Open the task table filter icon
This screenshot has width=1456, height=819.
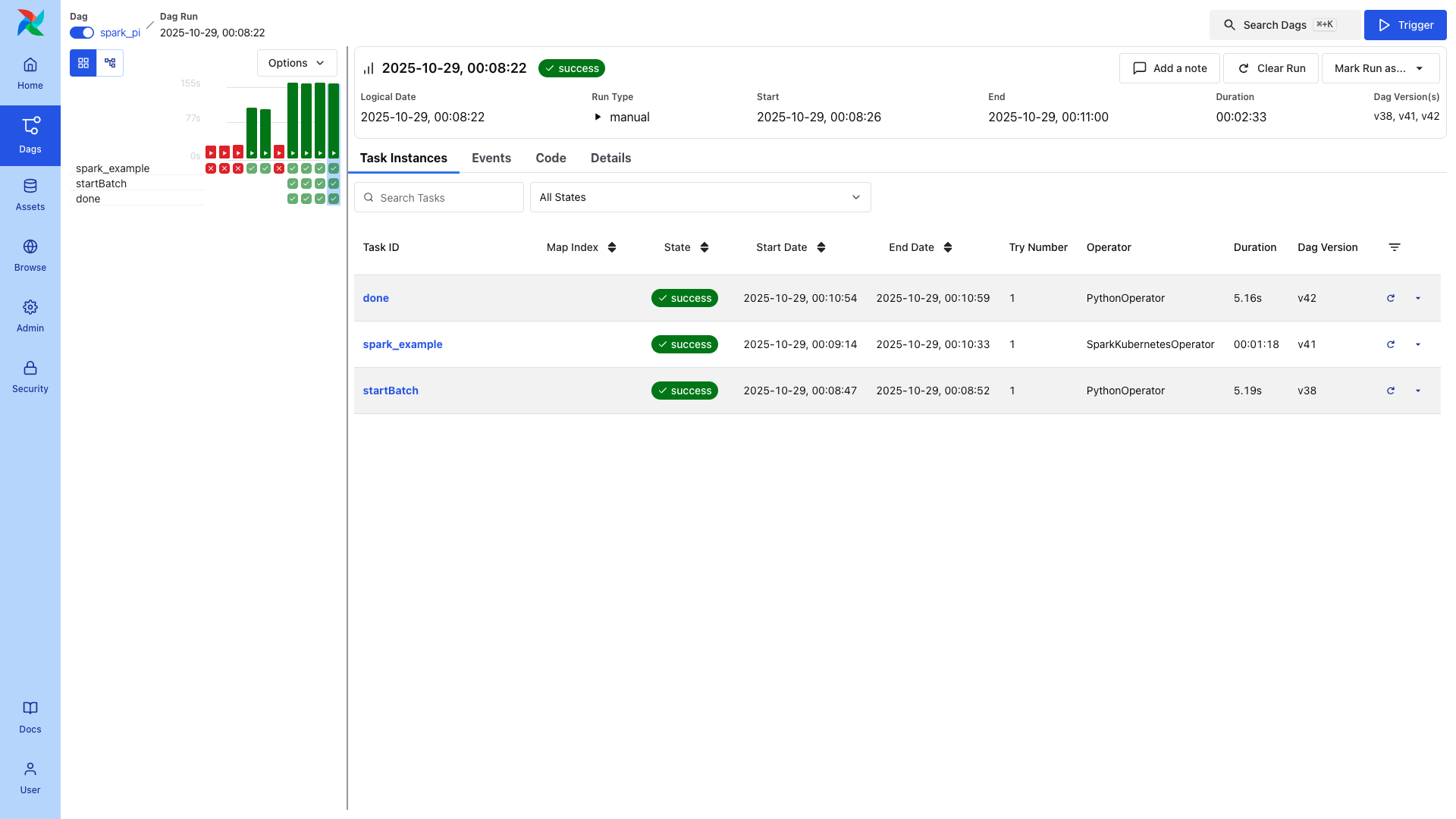[1395, 247]
